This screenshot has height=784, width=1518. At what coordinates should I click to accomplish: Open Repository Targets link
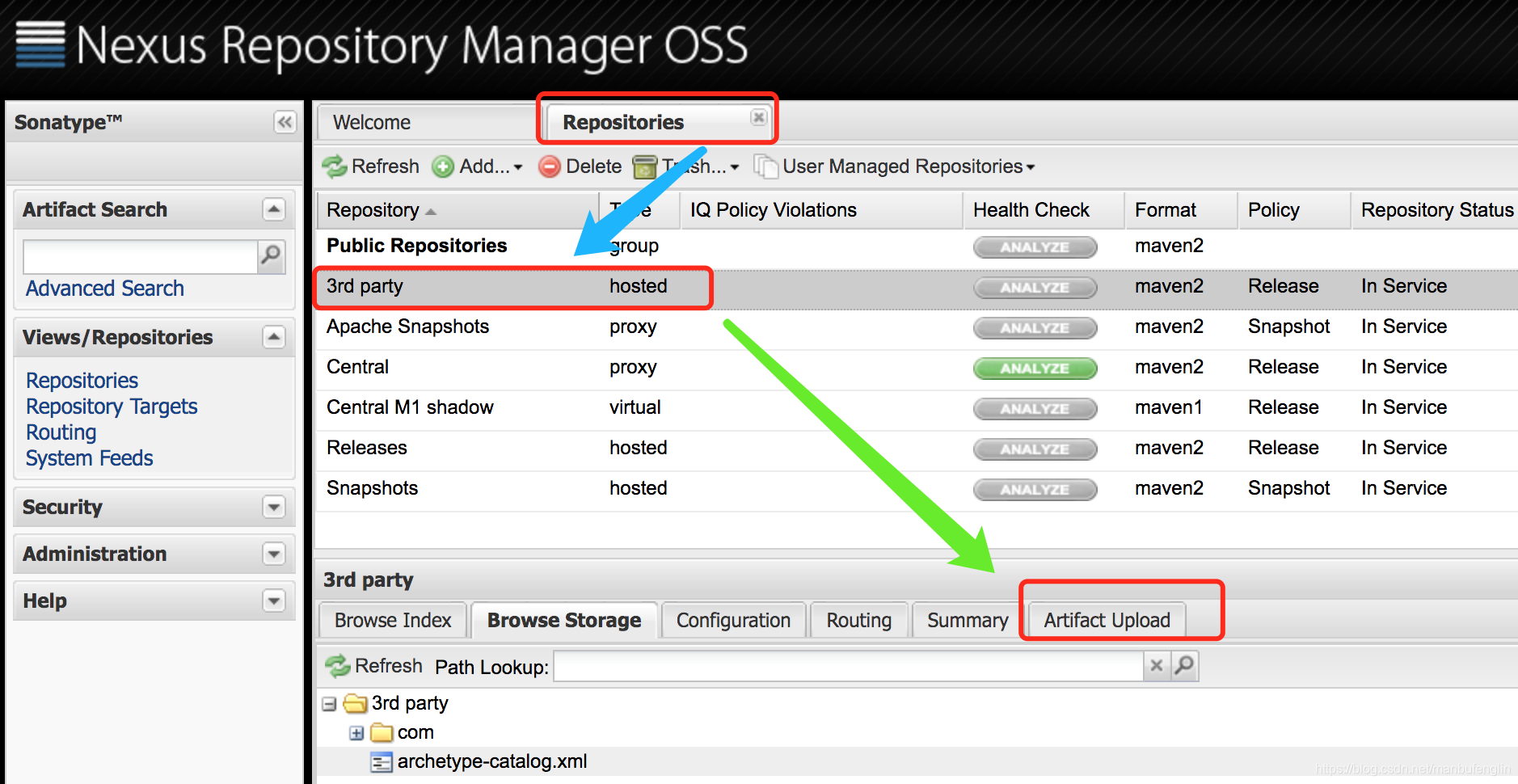(x=112, y=407)
